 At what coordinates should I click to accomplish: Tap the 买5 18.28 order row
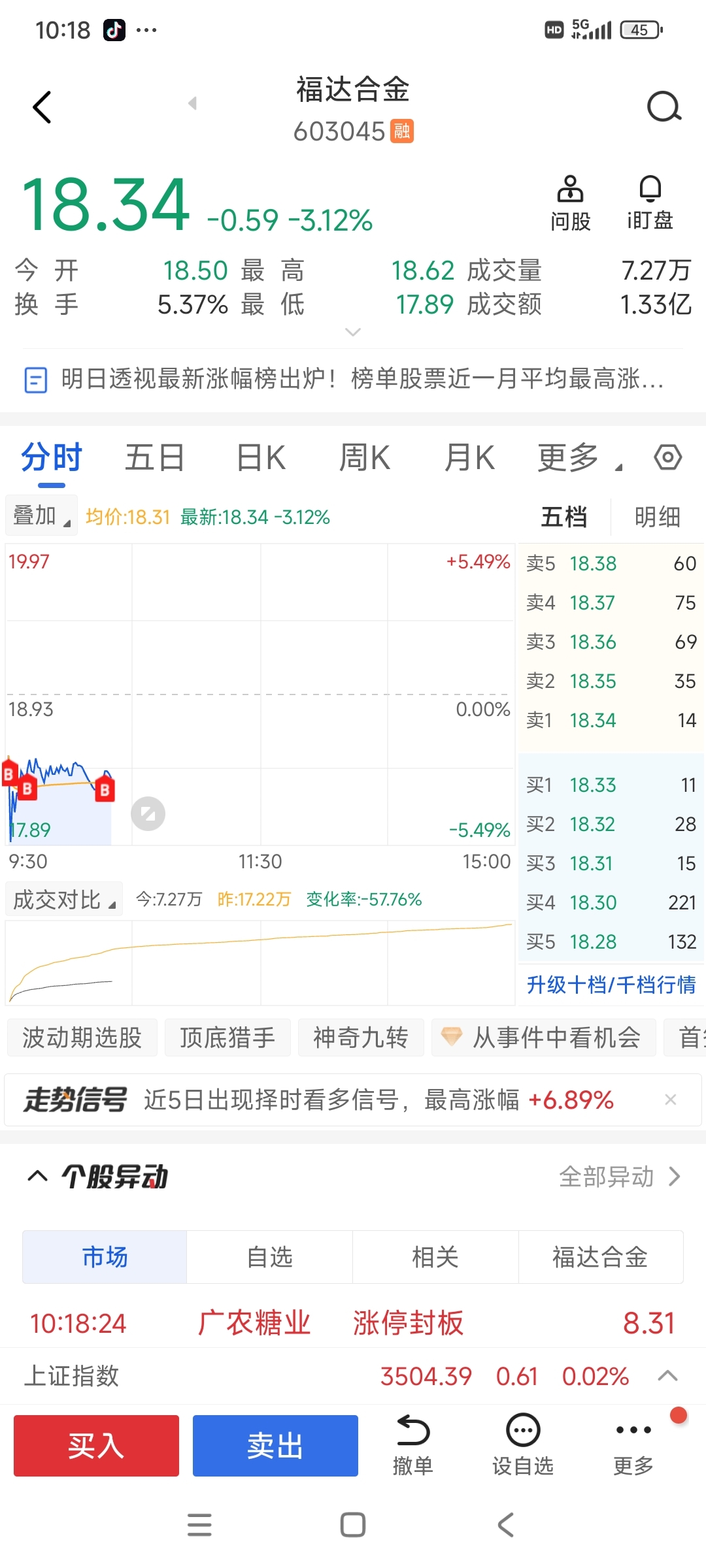coord(611,941)
